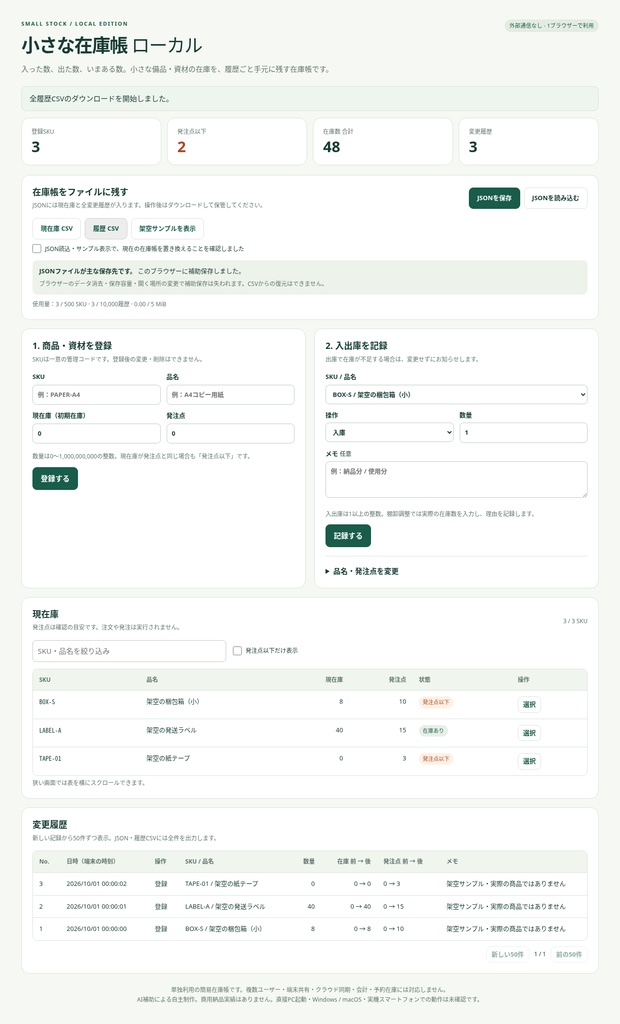Click the メモ textarea
Screen dimensions: 620x1024
pyautogui.click(x=456, y=479)
